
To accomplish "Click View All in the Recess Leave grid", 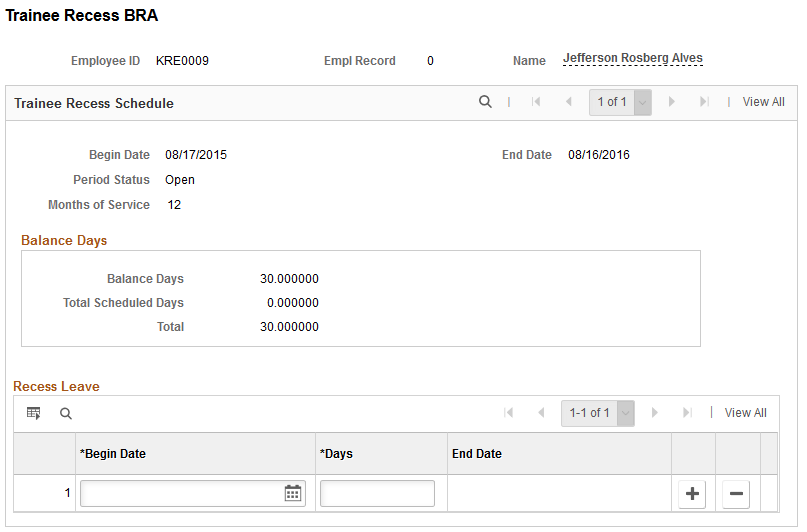I will pyautogui.click(x=745, y=413).
